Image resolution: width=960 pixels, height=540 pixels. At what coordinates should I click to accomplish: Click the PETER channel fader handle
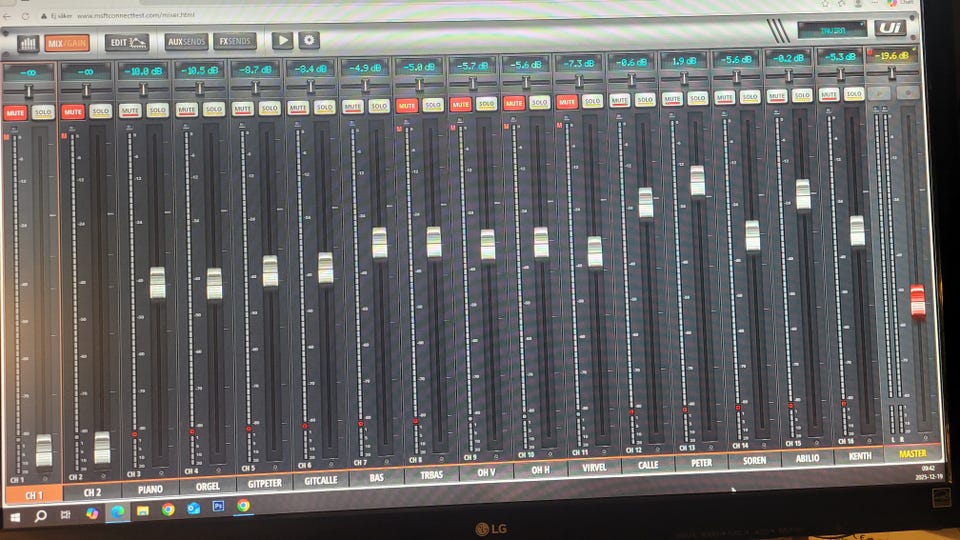[x=697, y=181]
